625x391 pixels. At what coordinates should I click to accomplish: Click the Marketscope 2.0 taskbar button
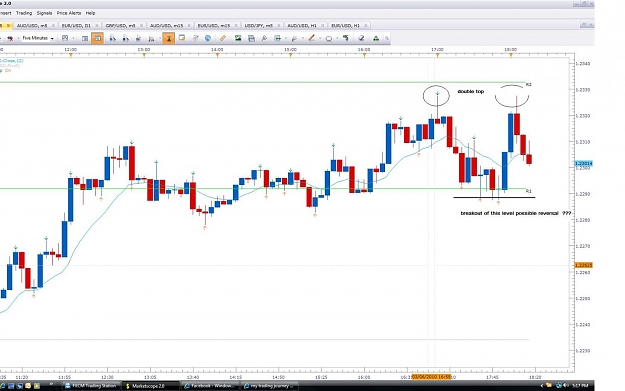click(x=151, y=385)
